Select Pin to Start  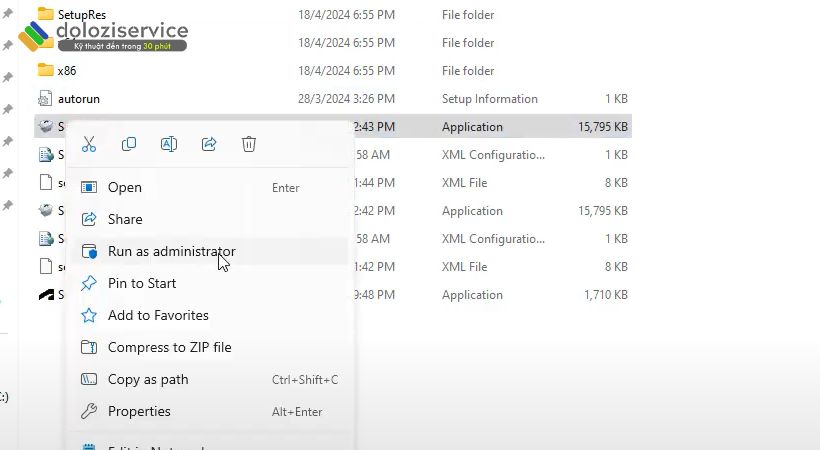pos(209,283)
